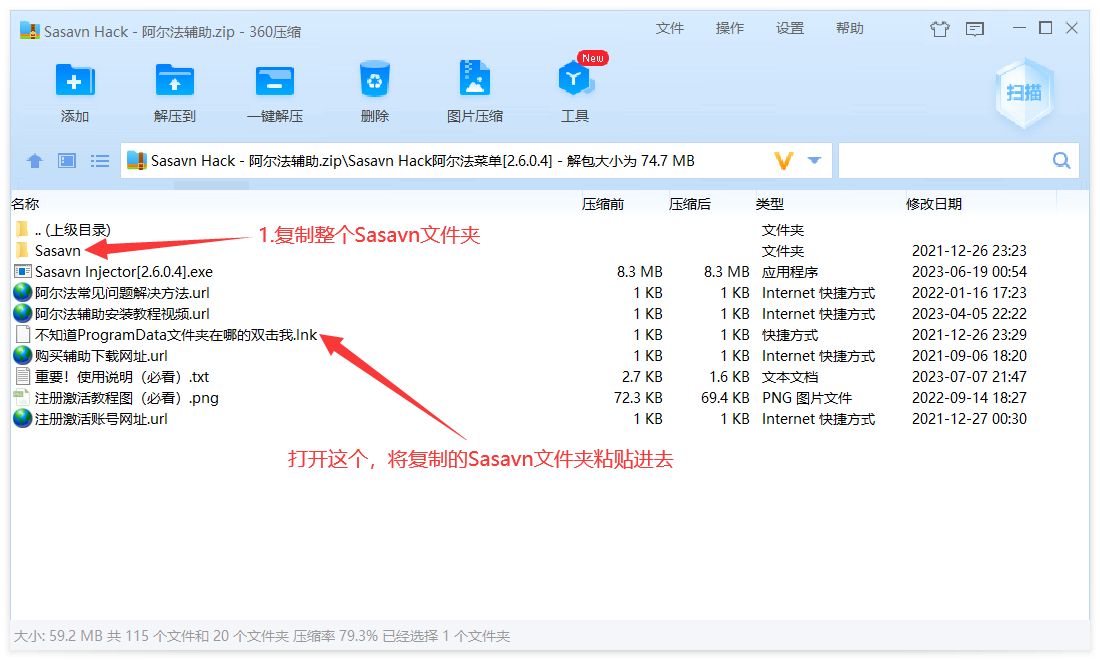The height and width of the screenshot is (660, 1100).
Task: Click the 2023-06-19 00:54 date cell
Action: tap(969, 271)
